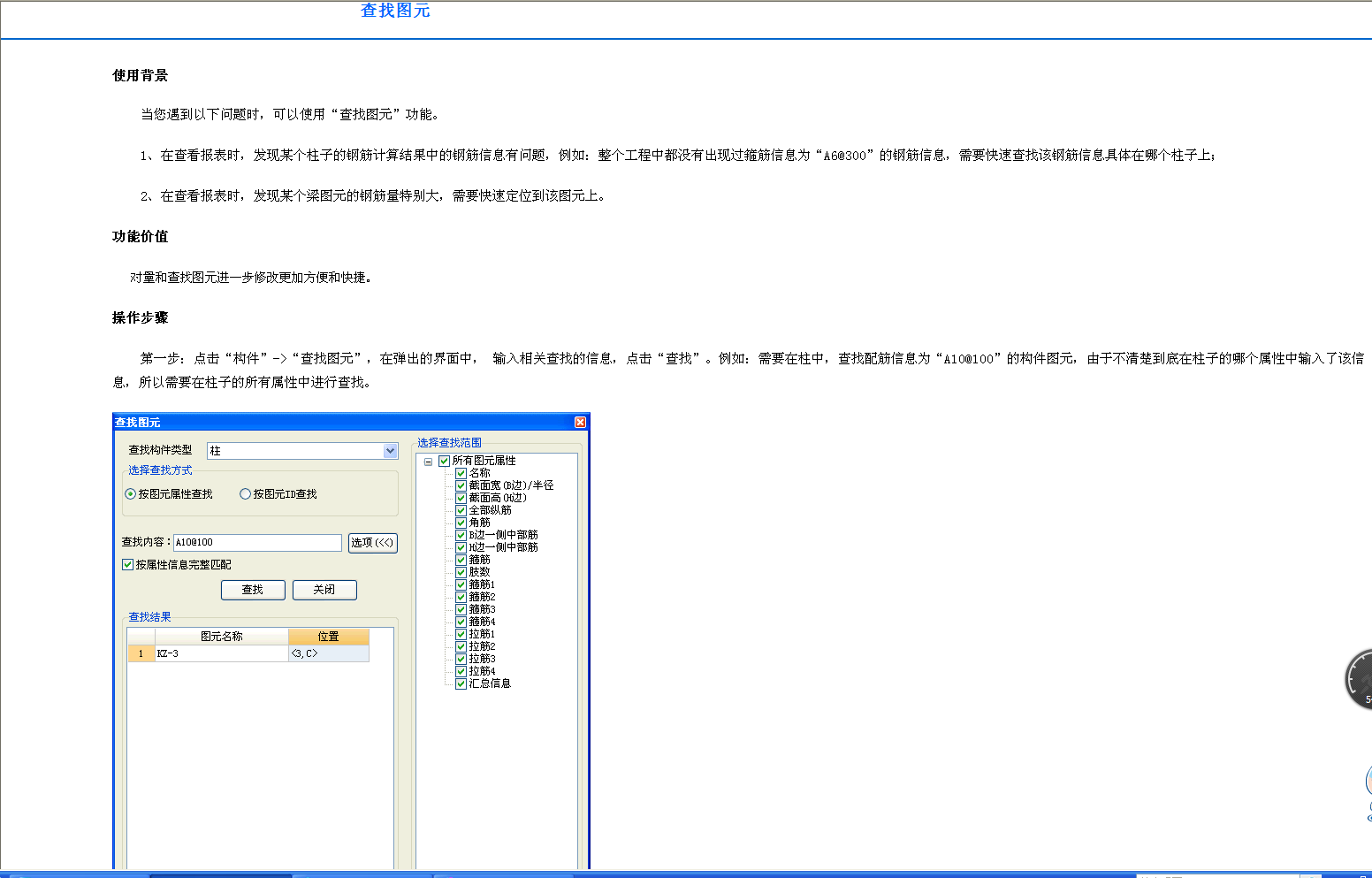Viewport: 1372px width, 878px height.
Task: Click the 功能价值 section heading
Action: 140,237
